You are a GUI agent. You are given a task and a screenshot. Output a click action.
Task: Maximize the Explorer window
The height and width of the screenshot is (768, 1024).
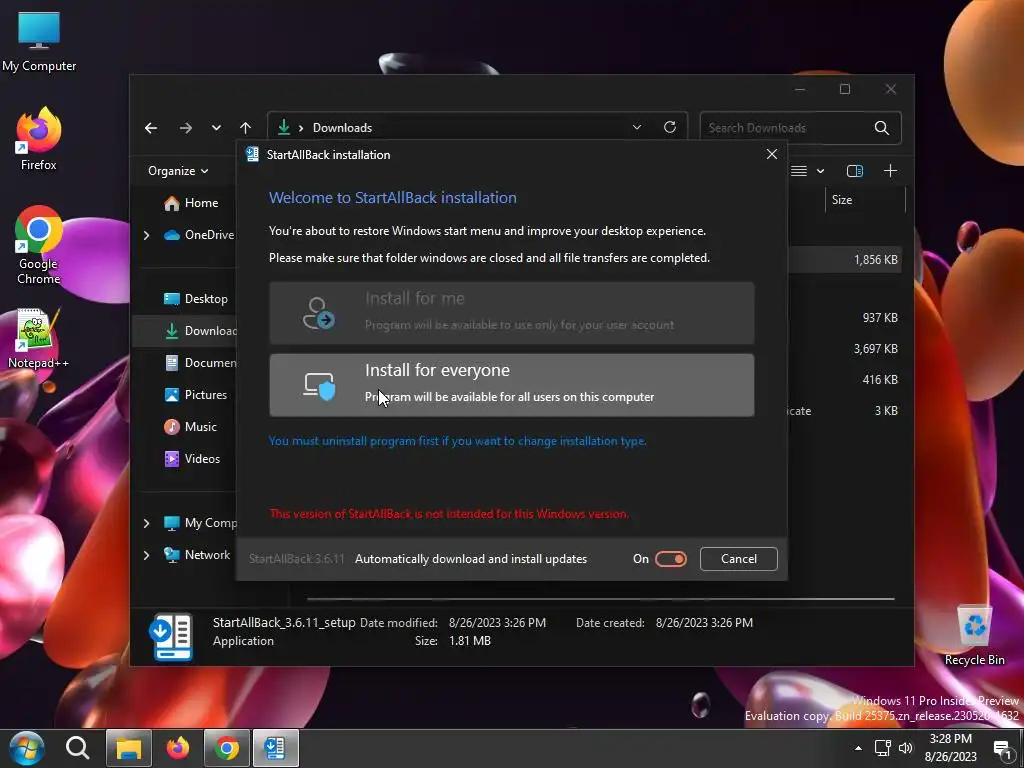tap(844, 89)
